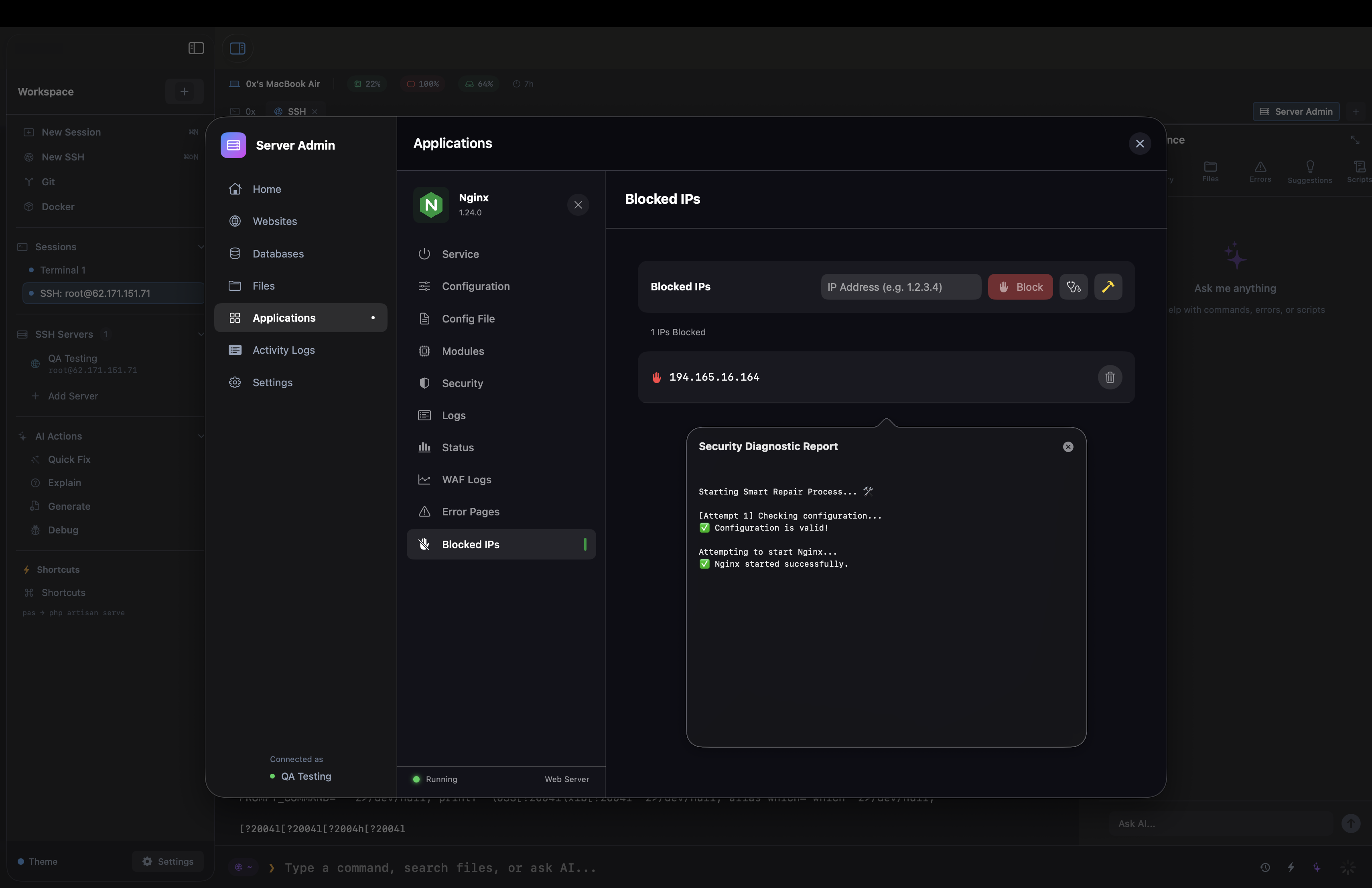This screenshot has height=888, width=1372.
Task: Run the diagnostic stethoscope tool next to Block
Action: (x=1074, y=286)
